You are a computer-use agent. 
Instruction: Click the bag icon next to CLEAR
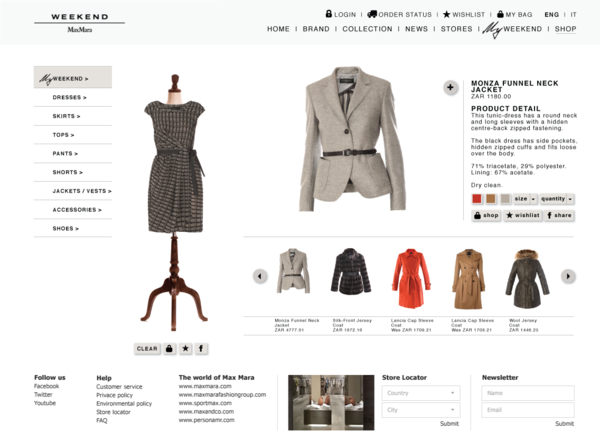[169, 349]
